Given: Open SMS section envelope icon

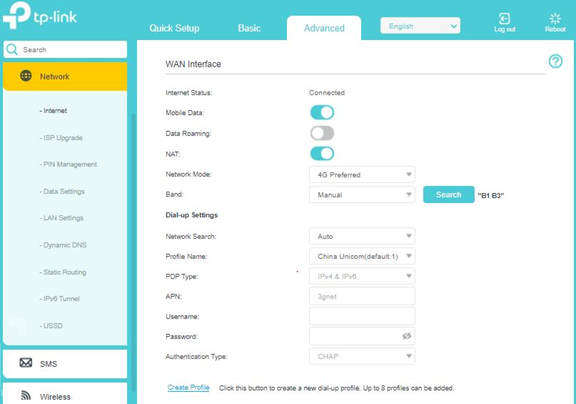Looking at the screenshot, I should pos(26,363).
